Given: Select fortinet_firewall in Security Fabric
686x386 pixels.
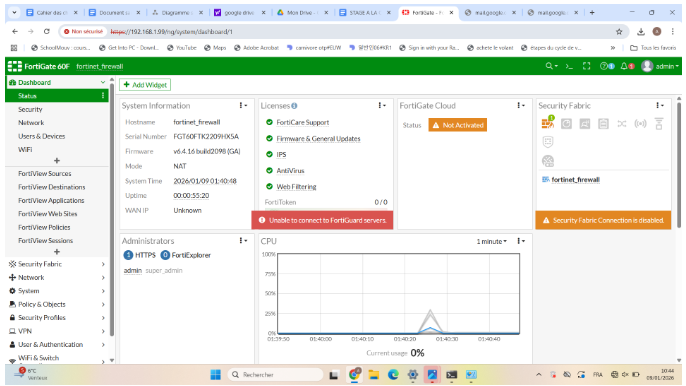Looking at the screenshot, I should (575, 180).
